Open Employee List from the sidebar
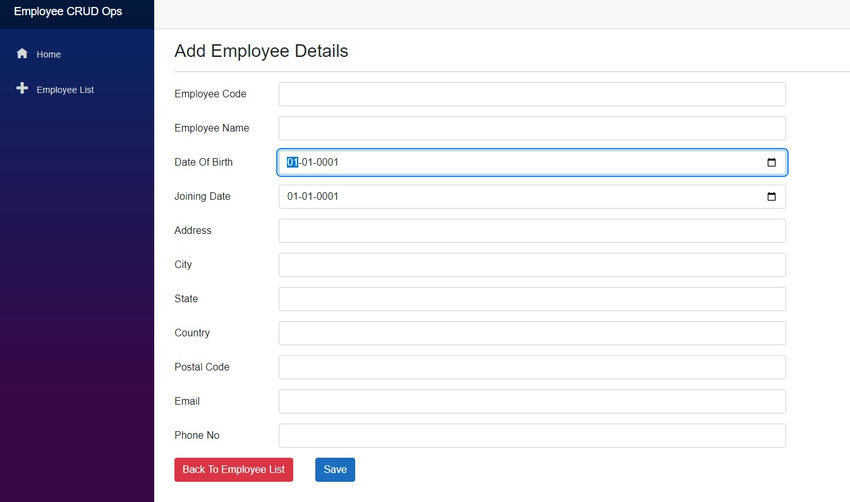Viewport: 850px width, 502px height. tap(65, 89)
